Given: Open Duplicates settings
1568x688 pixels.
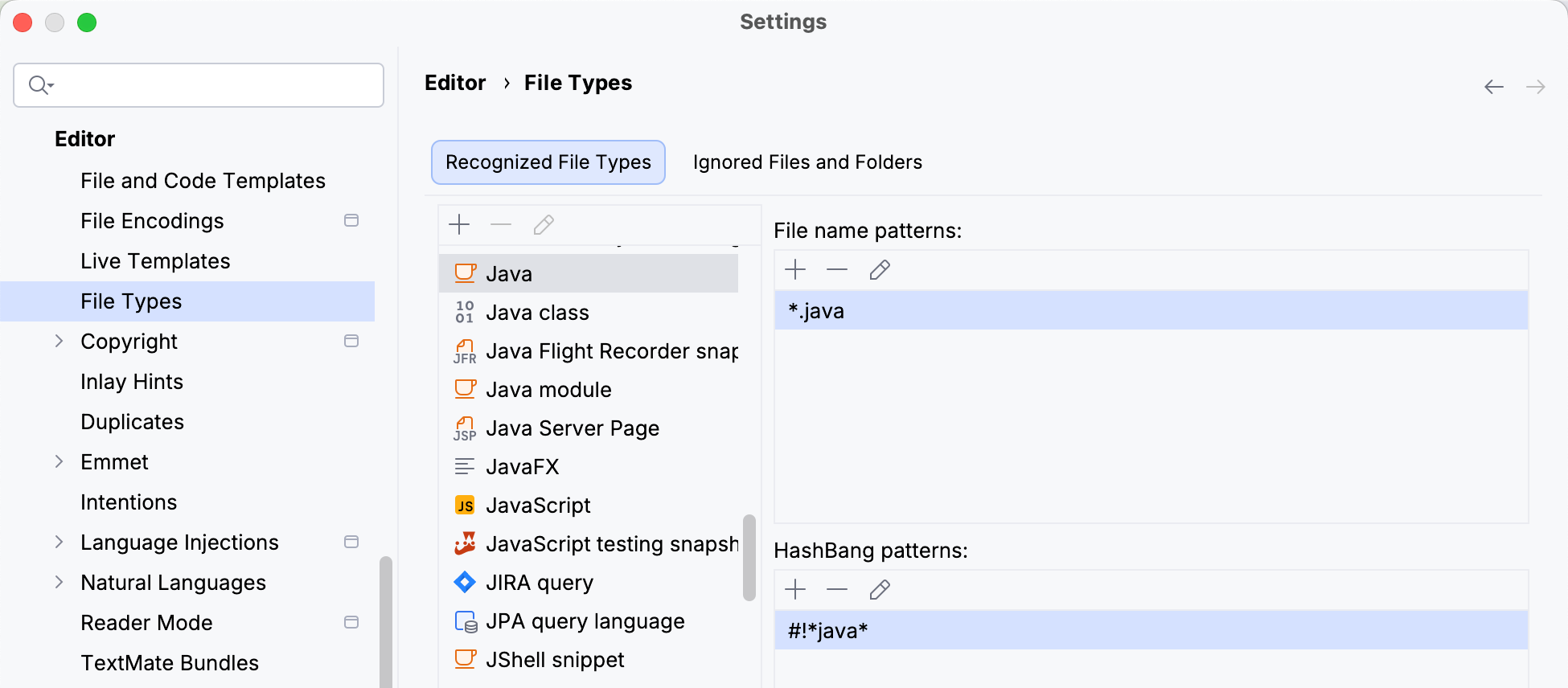Looking at the screenshot, I should click(132, 422).
